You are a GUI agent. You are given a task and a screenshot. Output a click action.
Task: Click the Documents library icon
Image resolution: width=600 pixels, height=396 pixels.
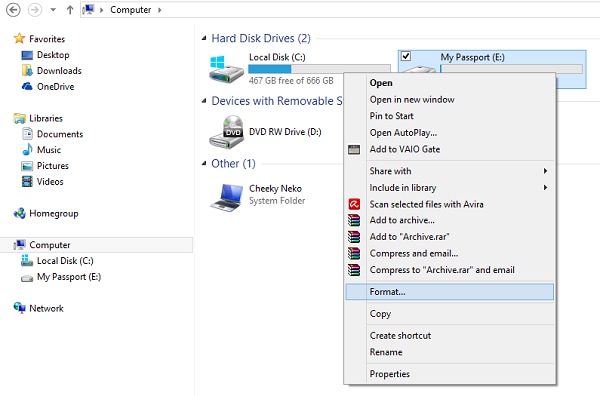(x=27, y=134)
